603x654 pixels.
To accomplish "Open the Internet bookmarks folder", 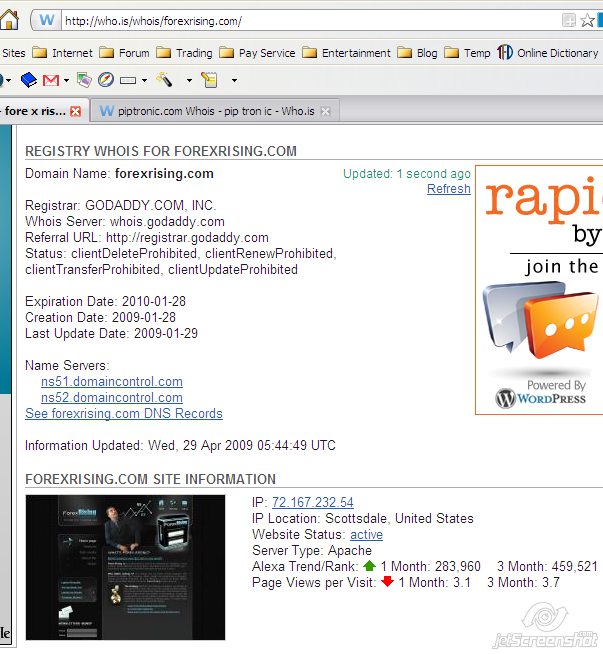I will [x=63, y=53].
